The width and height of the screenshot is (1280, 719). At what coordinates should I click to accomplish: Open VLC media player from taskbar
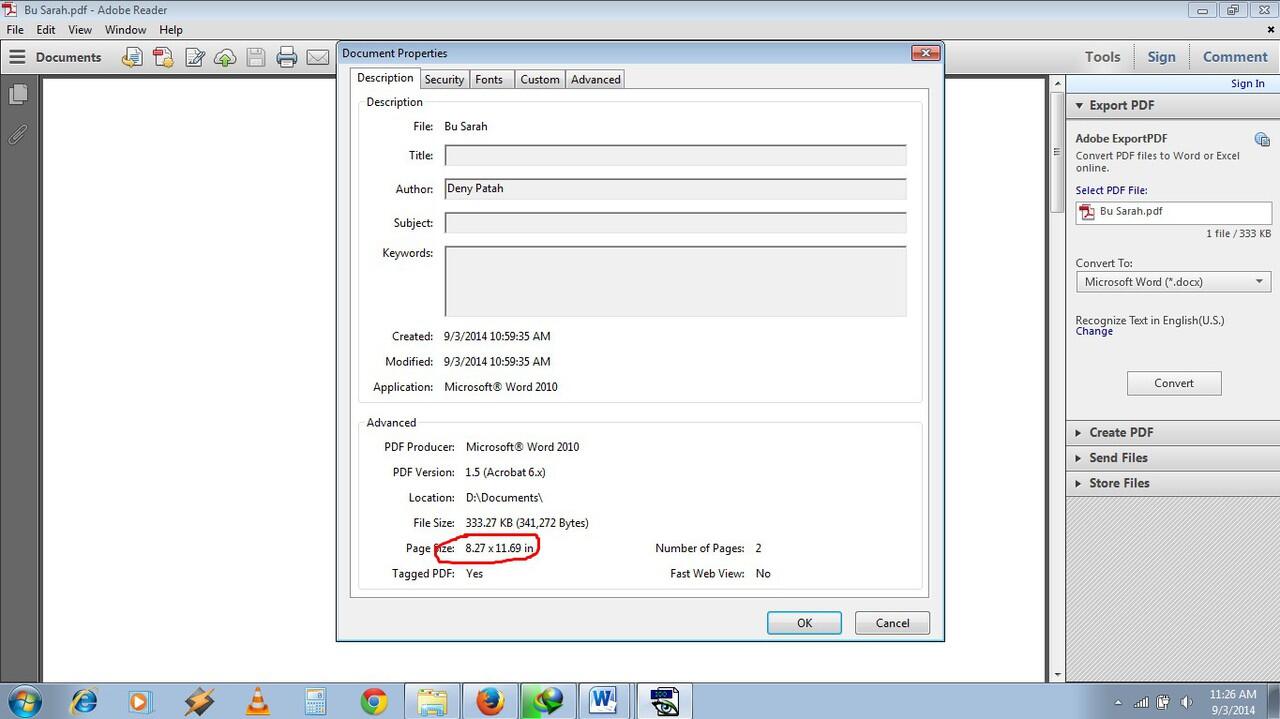[x=258, y=701]
